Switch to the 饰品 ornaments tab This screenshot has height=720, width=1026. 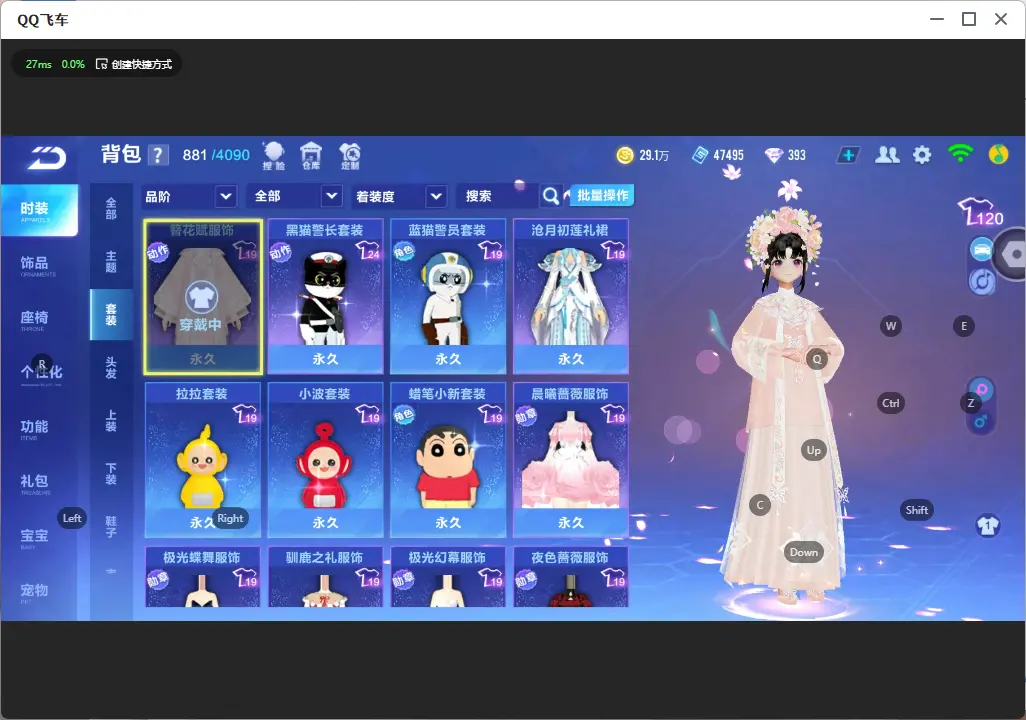coord(39,264)
